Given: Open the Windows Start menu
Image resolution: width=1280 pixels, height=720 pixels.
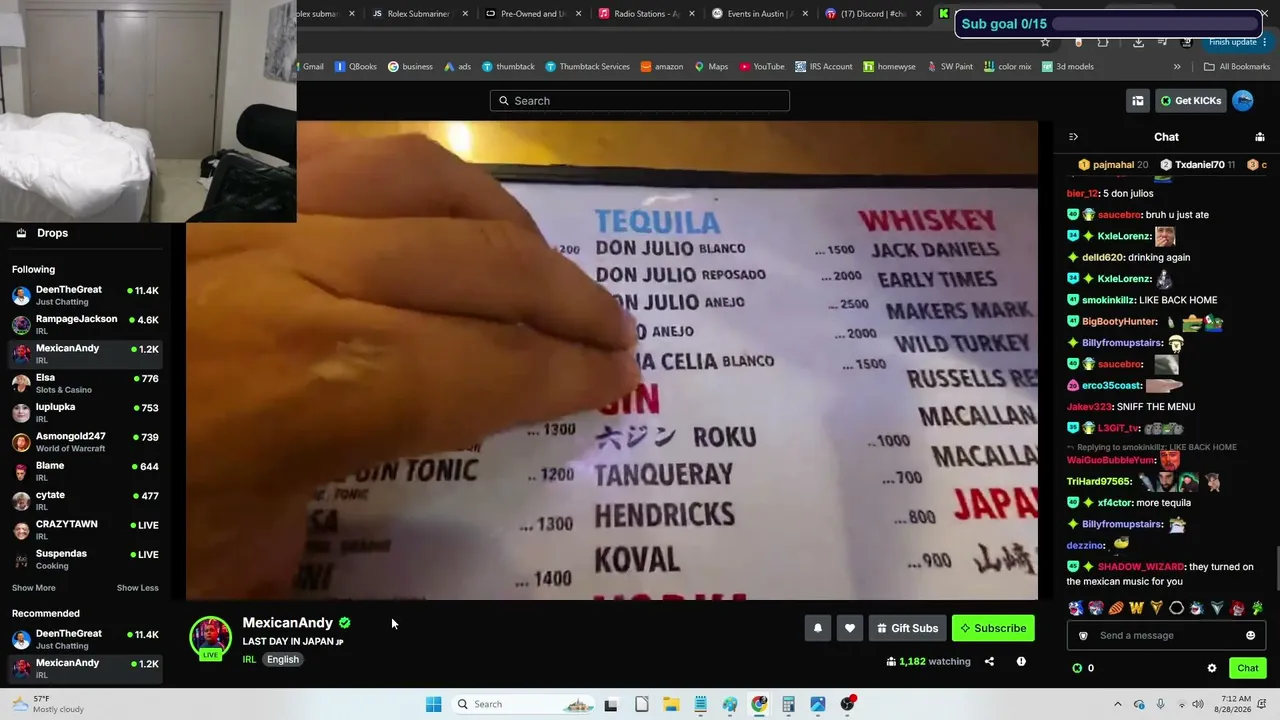Looking at the screenshot, I should pos(433,704).
